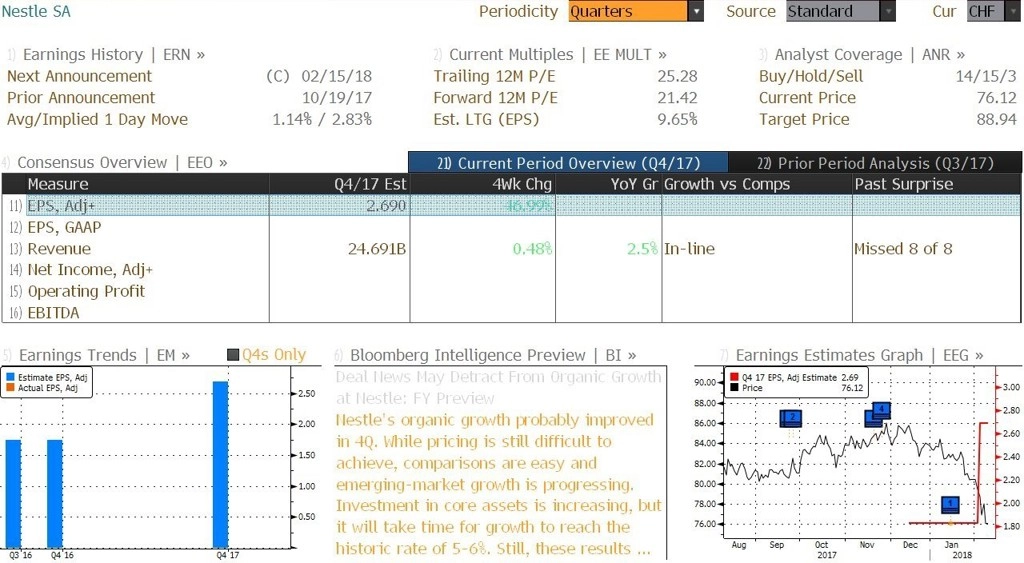Click Prior Announcement date 10/19/17
Image resolution: width=1024 pixels, height=563 pixels.
336,98
